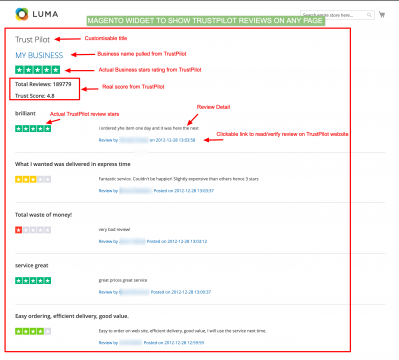
Task: Click the 'great prices great service' text
Action: click(123, 280)
